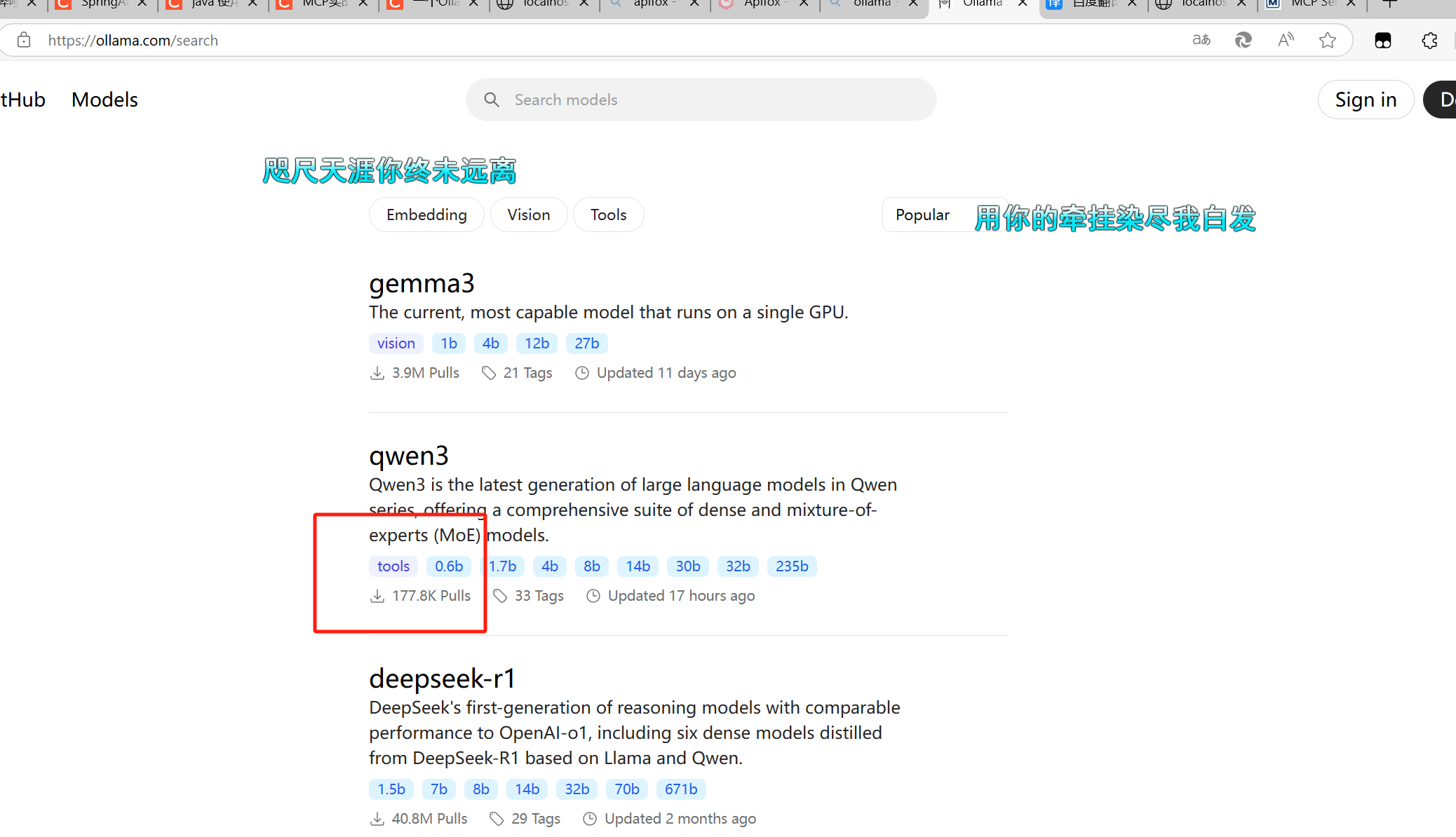
Task: Toggle the Vision filter
Action: pyautogui.click(x=528, y=215)
